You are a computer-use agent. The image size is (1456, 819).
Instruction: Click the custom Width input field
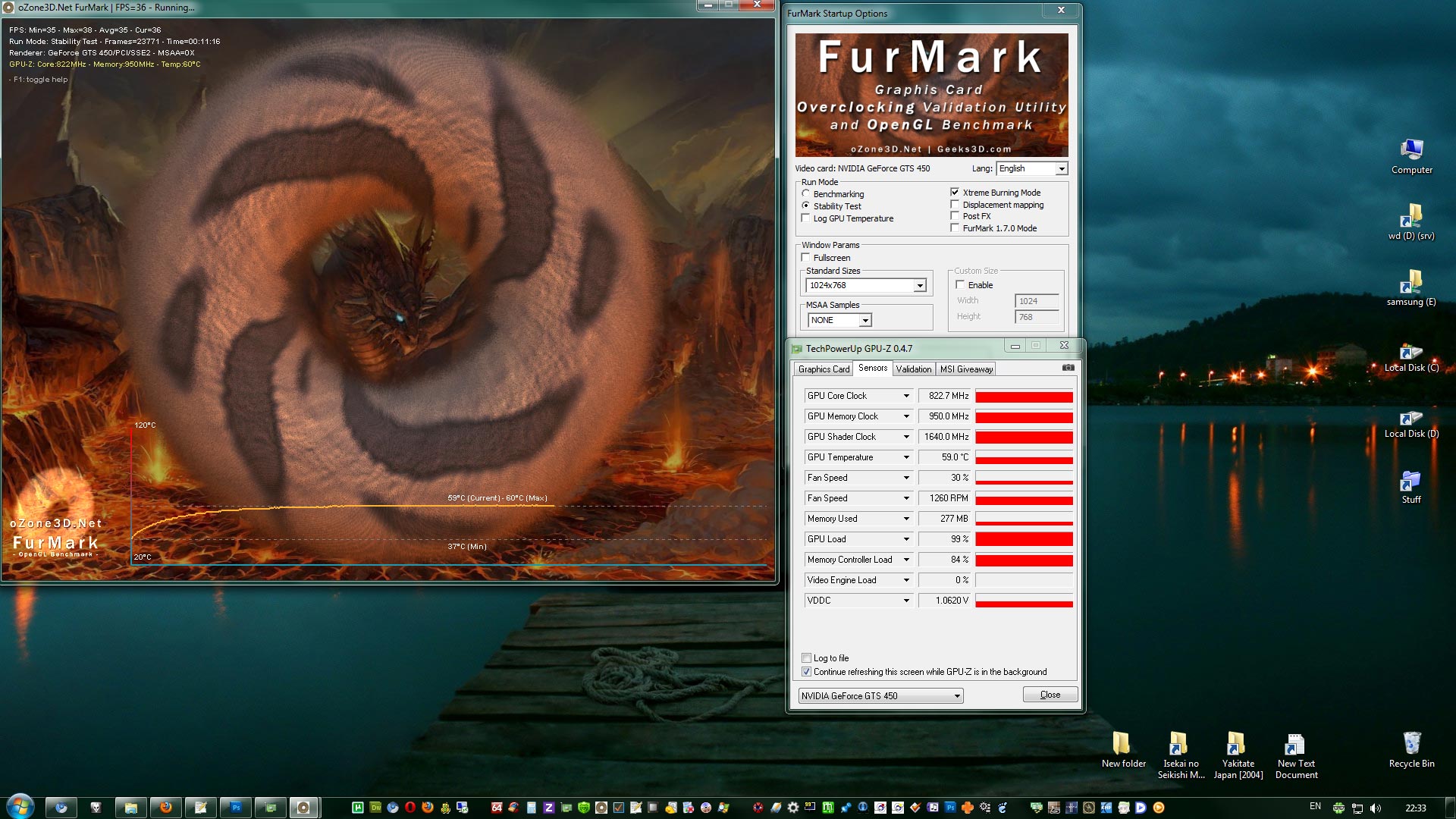1036,301
